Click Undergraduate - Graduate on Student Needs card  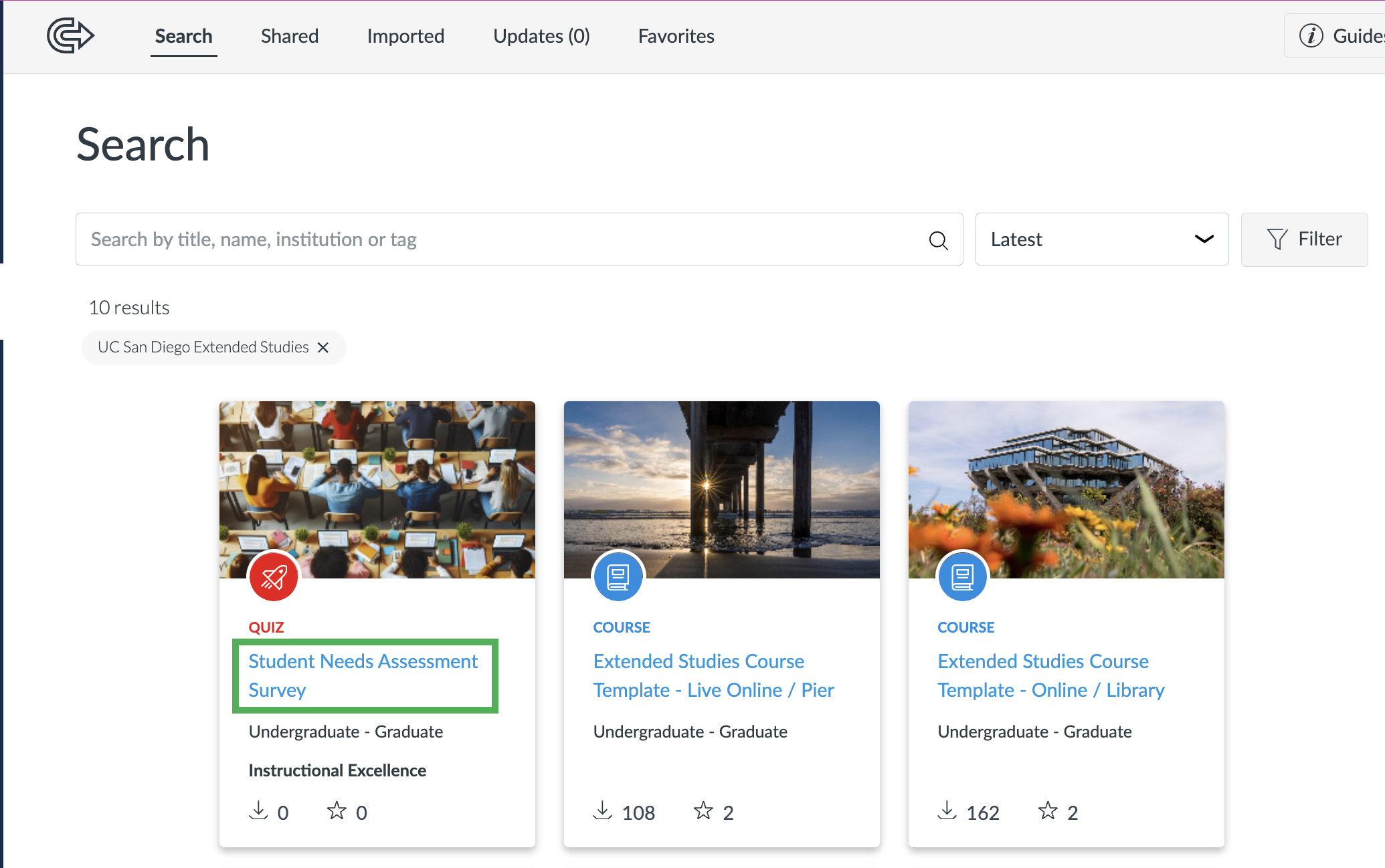tap(346, 732)
